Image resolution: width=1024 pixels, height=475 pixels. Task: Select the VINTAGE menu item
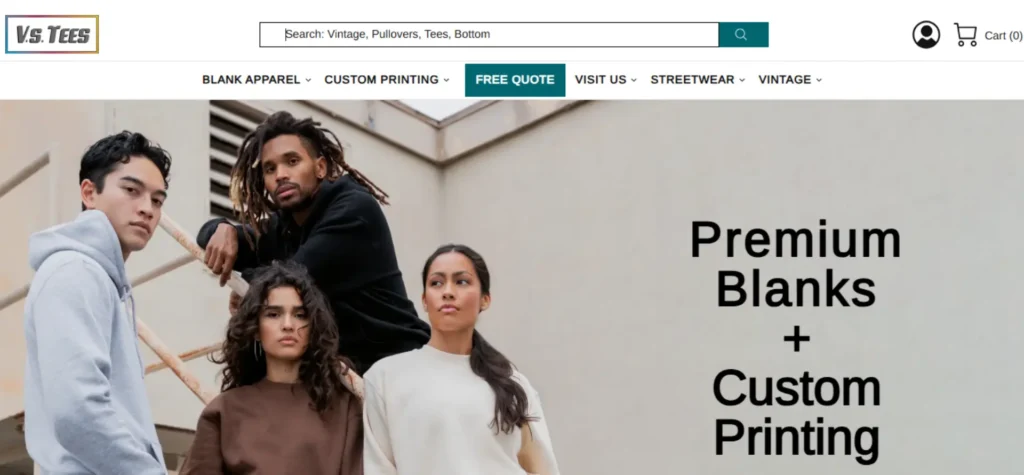point(784,80)
